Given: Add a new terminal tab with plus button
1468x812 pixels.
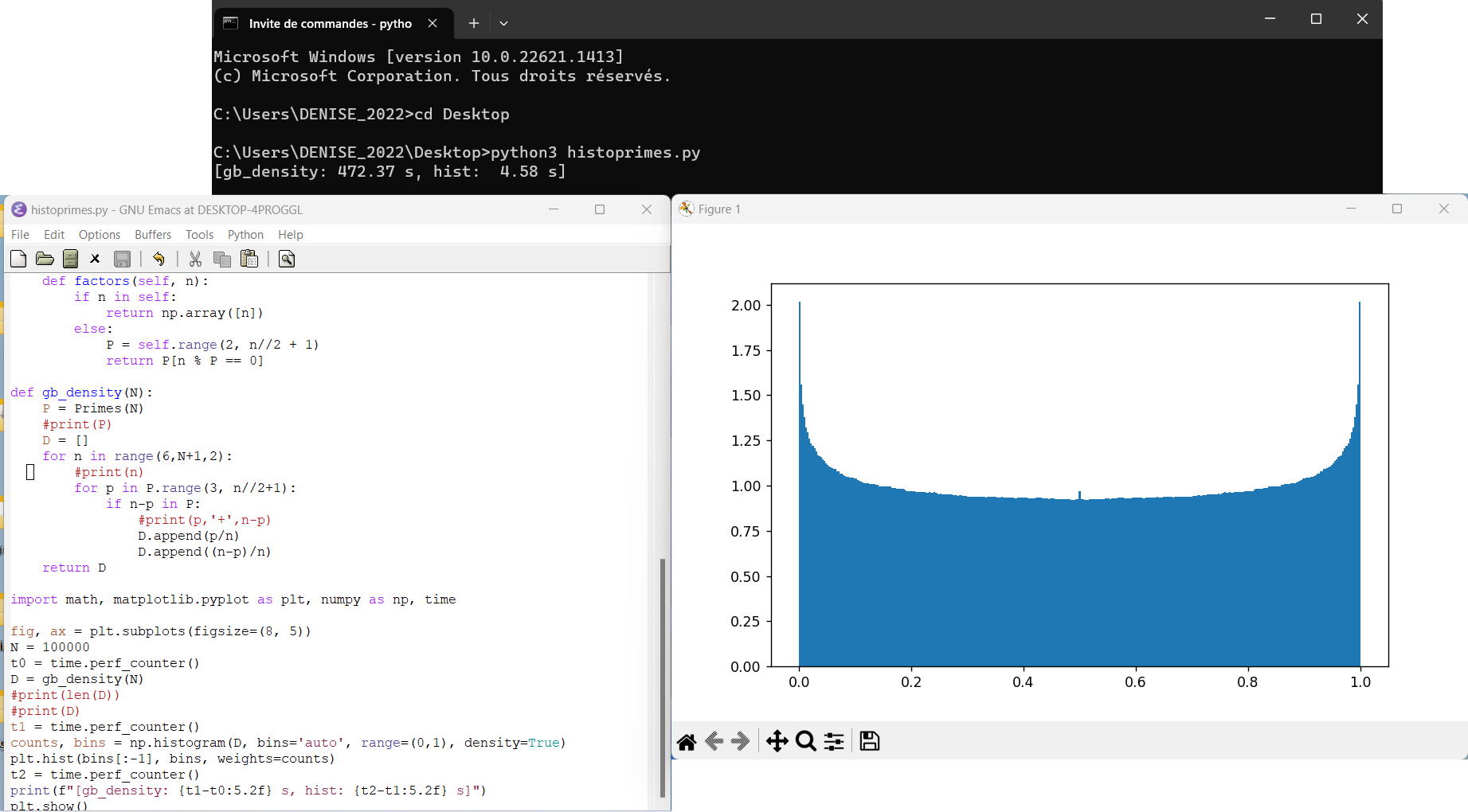Looking at the screenshot, I should 474,24.
